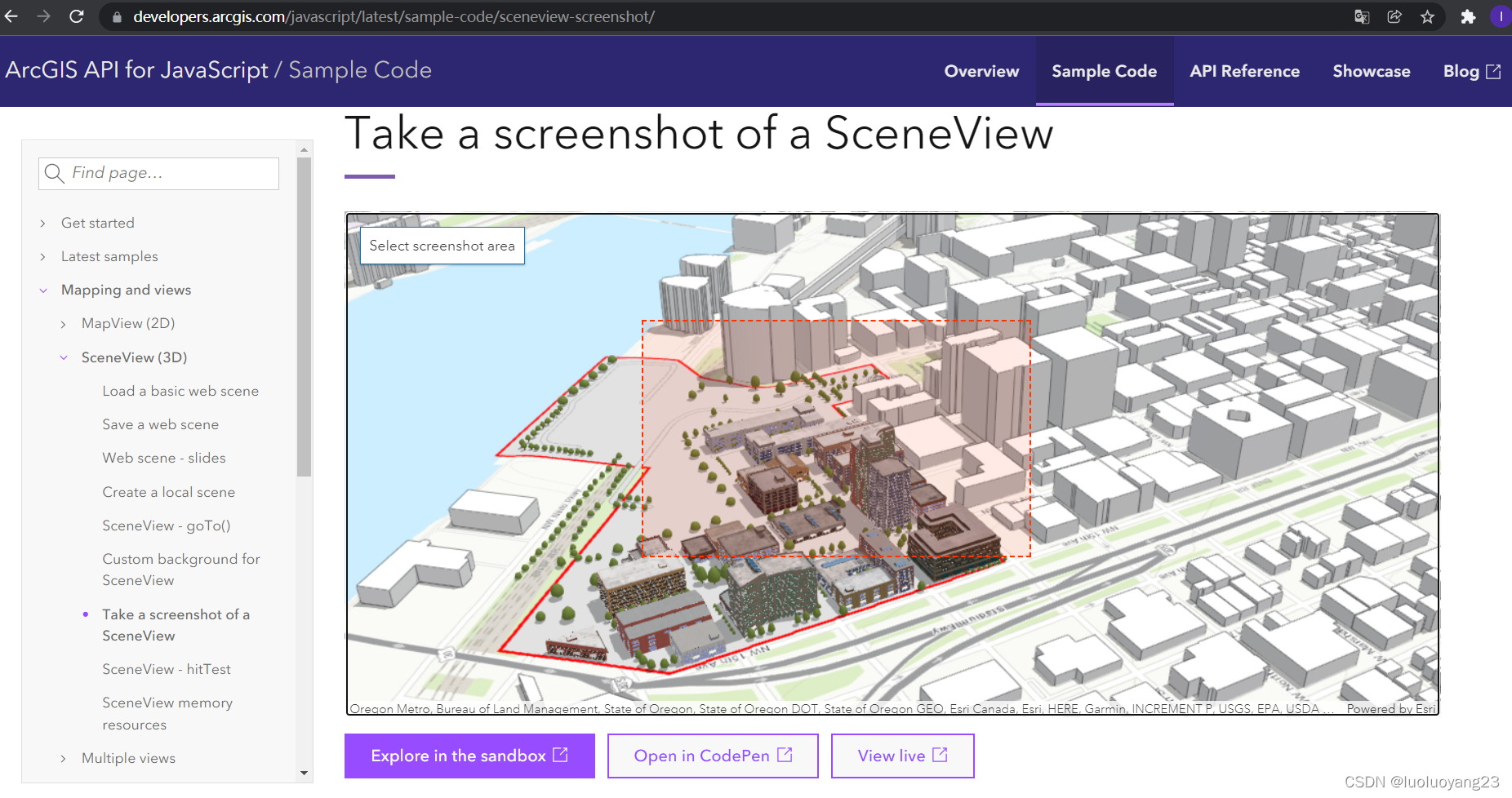This screenshot has height=798, width=1512.
Task: Open the browser profile avatar
Action: 1501,16
